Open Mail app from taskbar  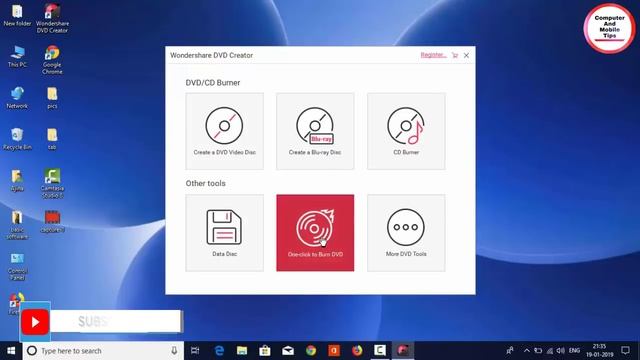pyautogui.click(x=288, y=351)
